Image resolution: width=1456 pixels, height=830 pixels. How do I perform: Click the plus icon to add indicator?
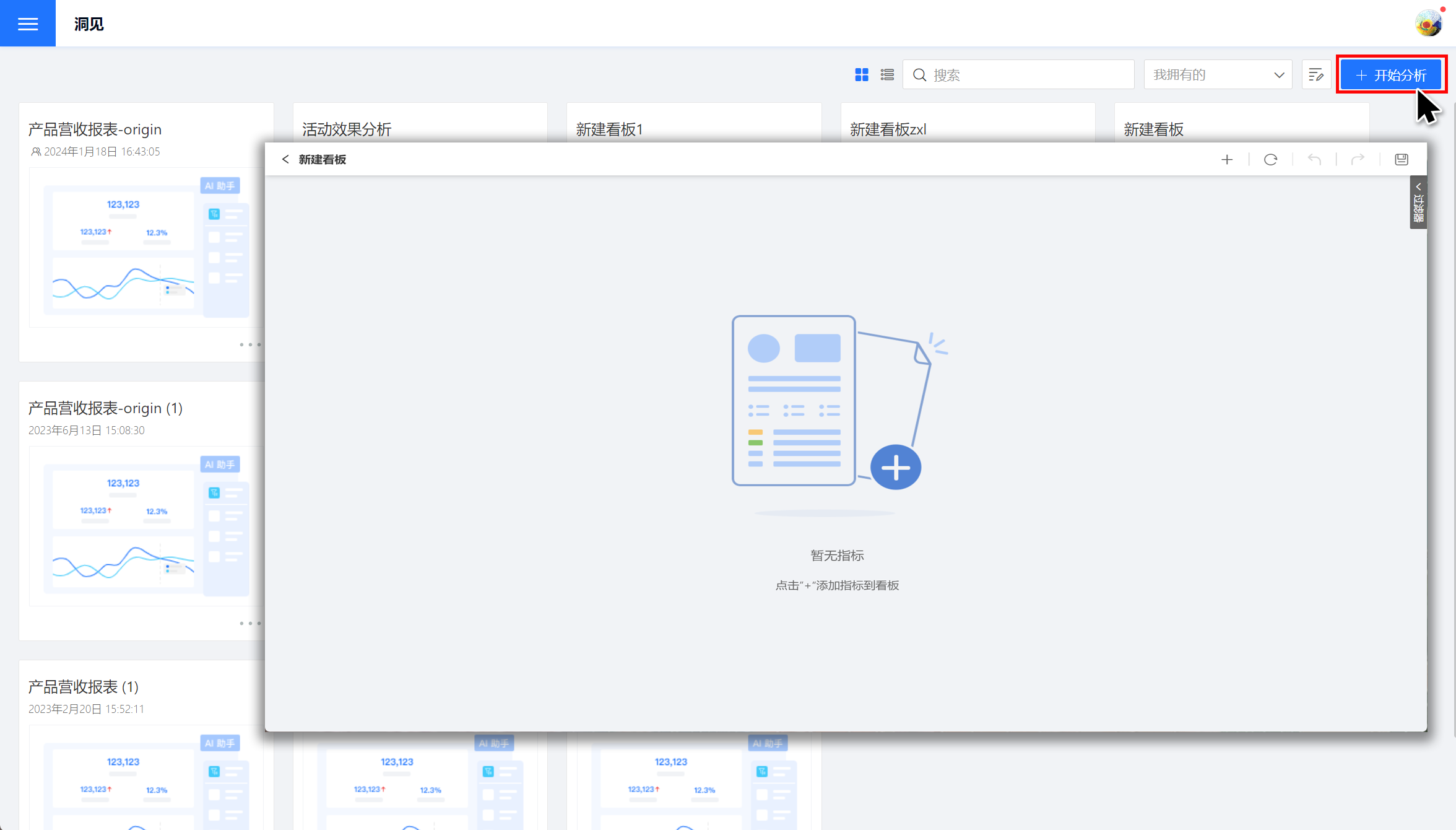pos(1227,160)
